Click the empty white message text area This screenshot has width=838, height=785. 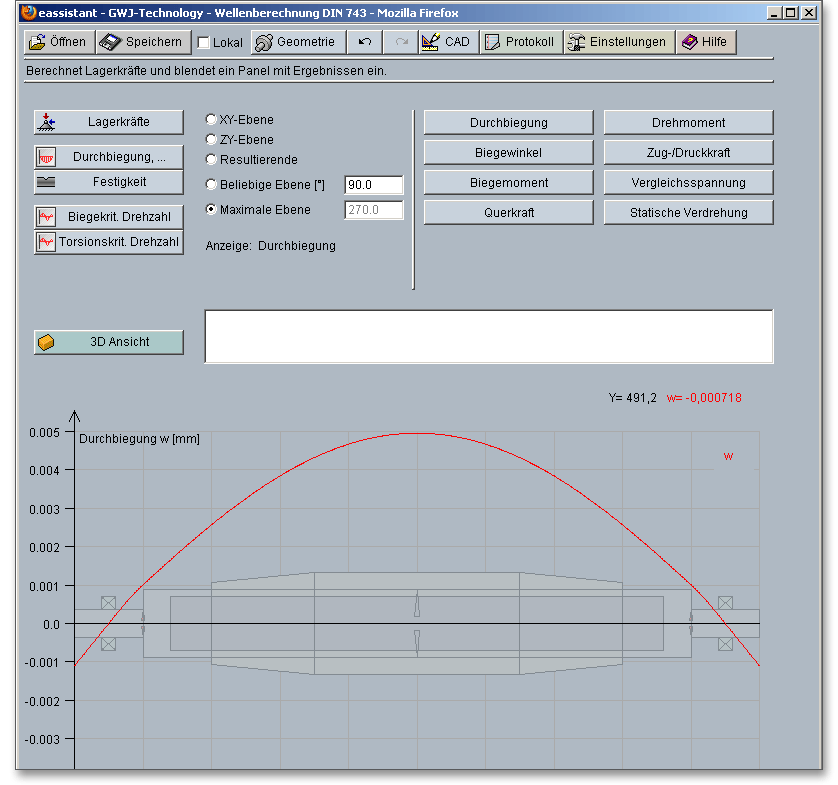488,336
